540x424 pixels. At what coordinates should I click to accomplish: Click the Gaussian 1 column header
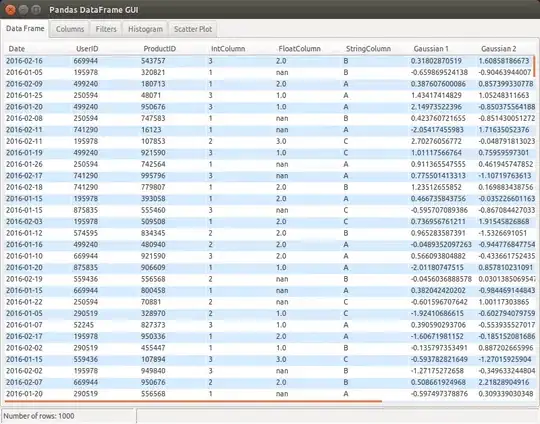click(431, 49)
